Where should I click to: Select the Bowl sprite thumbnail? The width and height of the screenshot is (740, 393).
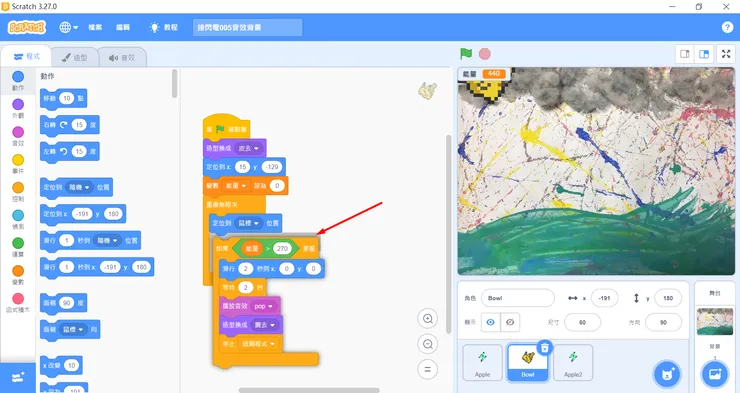click(x=528, y=362)
